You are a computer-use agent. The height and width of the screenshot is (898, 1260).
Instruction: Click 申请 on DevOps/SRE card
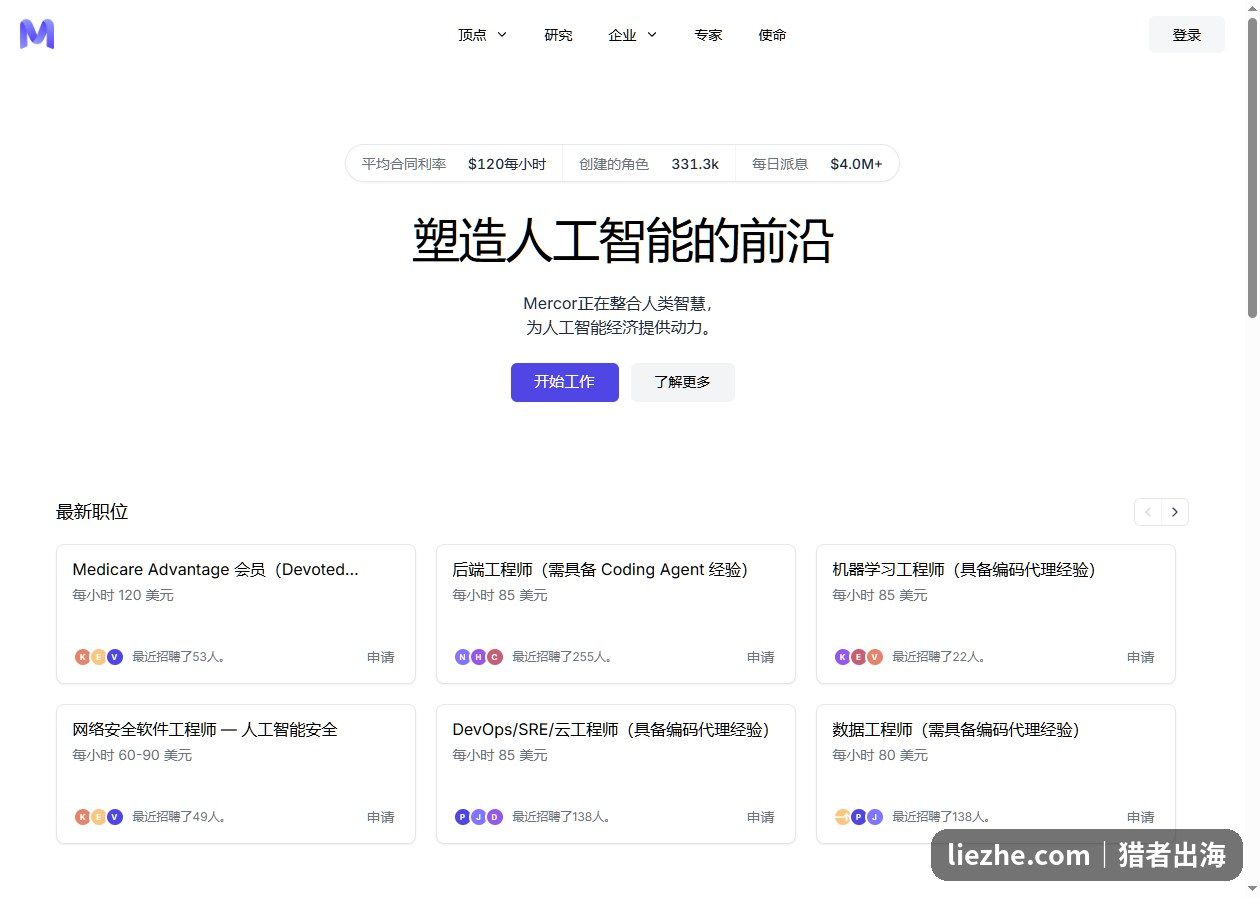(761, 817)
